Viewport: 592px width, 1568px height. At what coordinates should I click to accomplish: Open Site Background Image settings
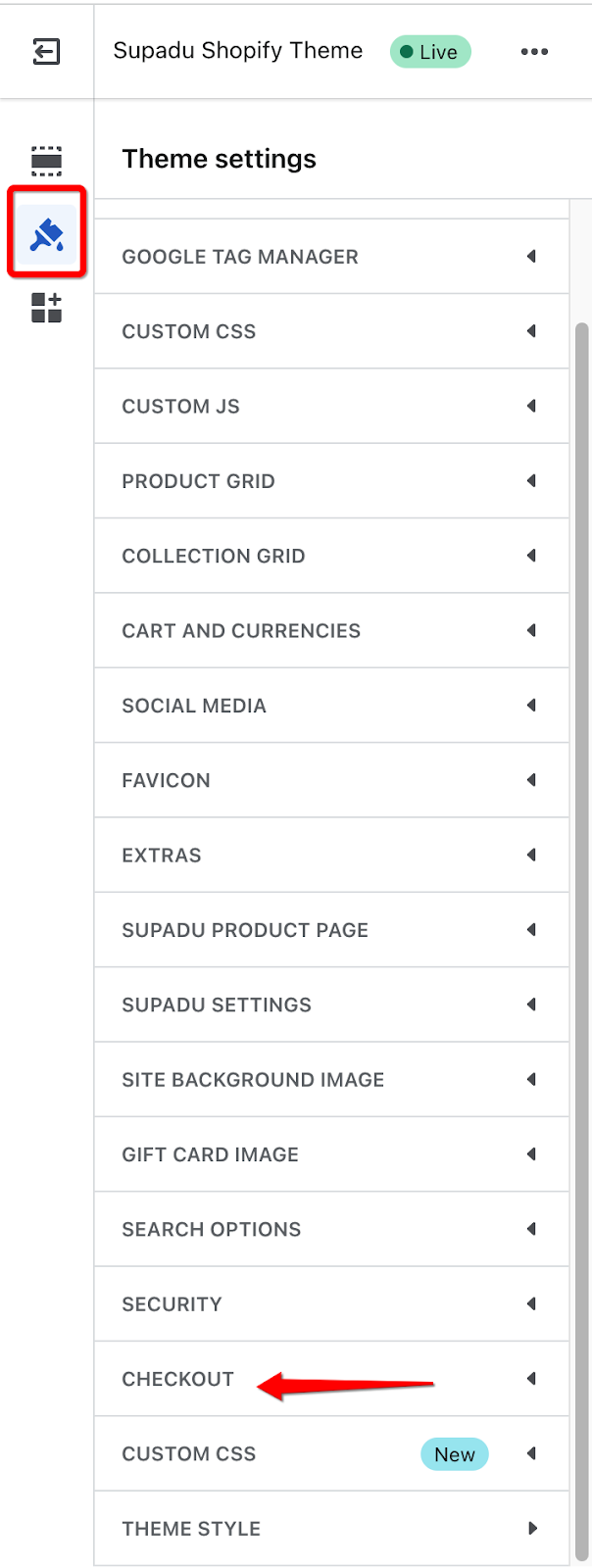pos(331,1080)
